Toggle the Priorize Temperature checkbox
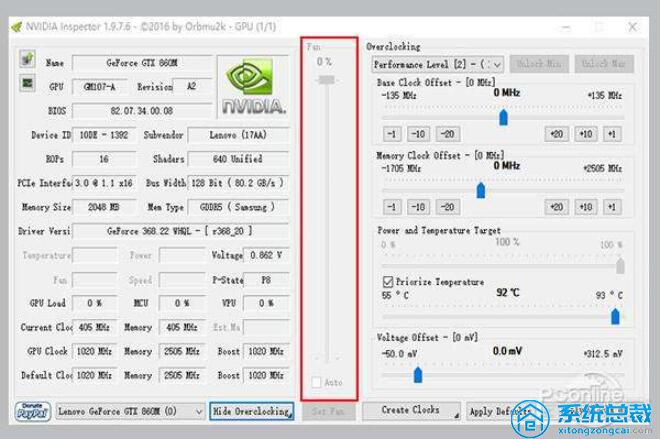This screenshot has width=661, height=439. pyautogui.click(x=388, y=282)
